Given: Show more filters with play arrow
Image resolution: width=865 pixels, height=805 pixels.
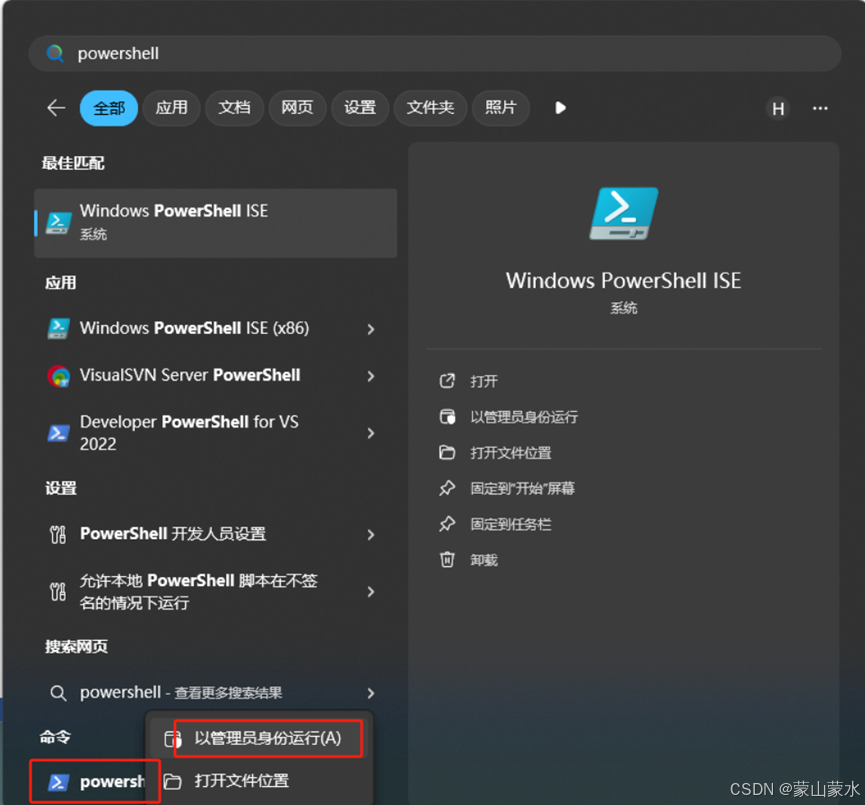Looking at the screenshot, I should click(560, 108).
